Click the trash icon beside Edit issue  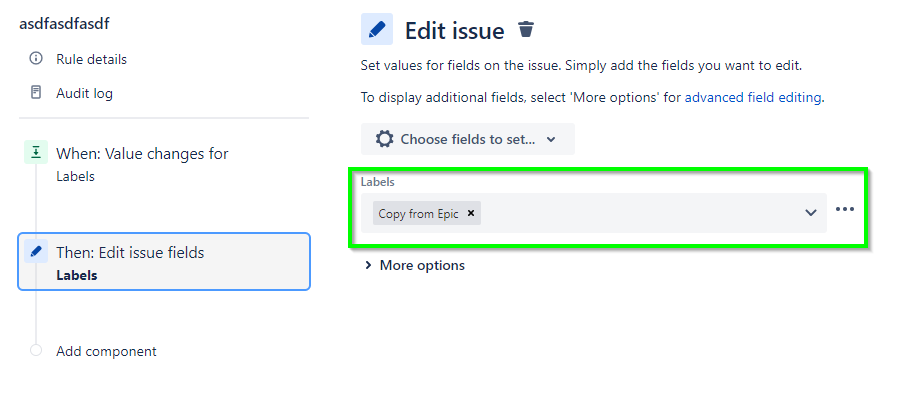526,29
